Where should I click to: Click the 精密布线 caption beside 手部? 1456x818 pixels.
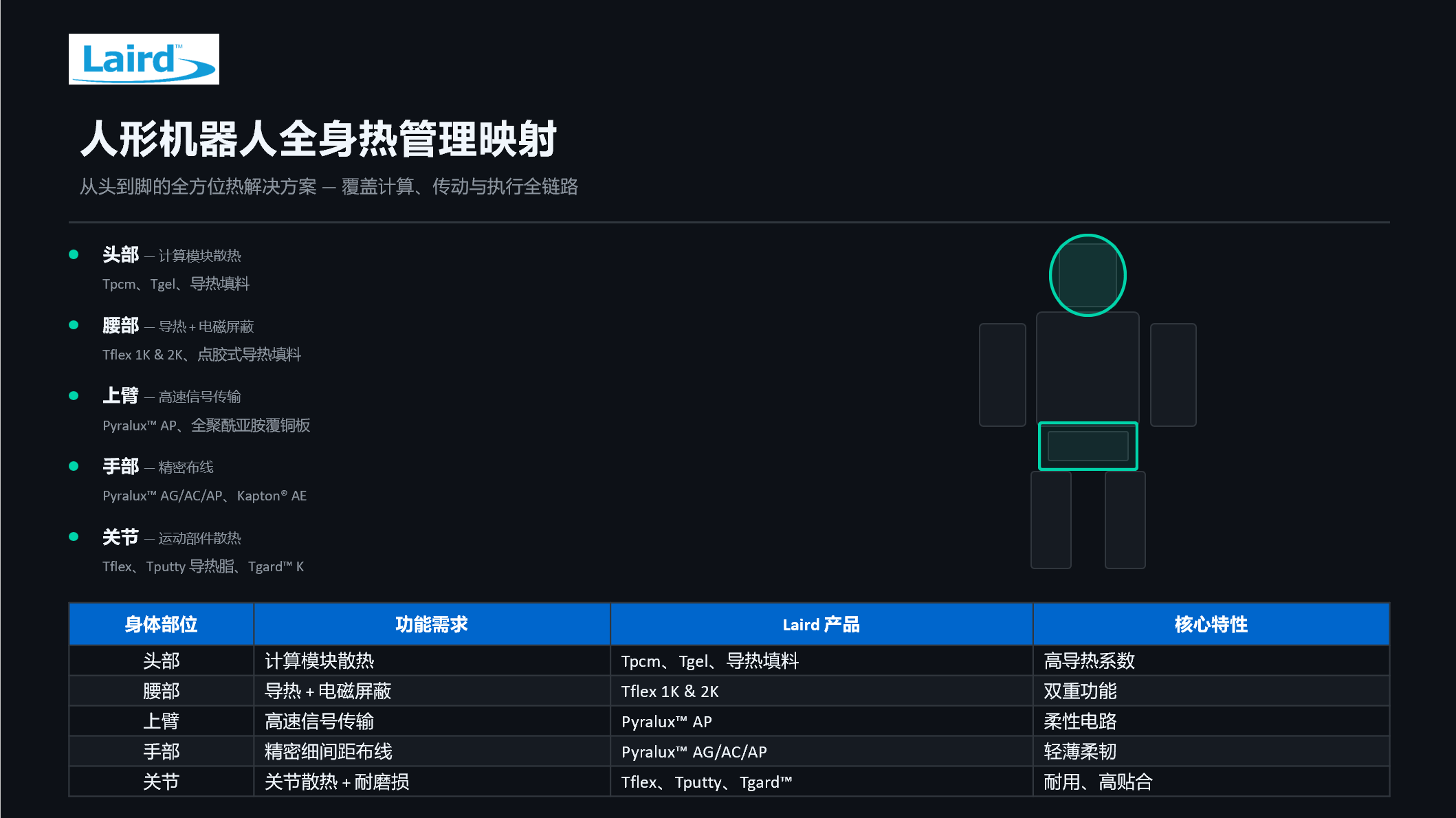186,467
